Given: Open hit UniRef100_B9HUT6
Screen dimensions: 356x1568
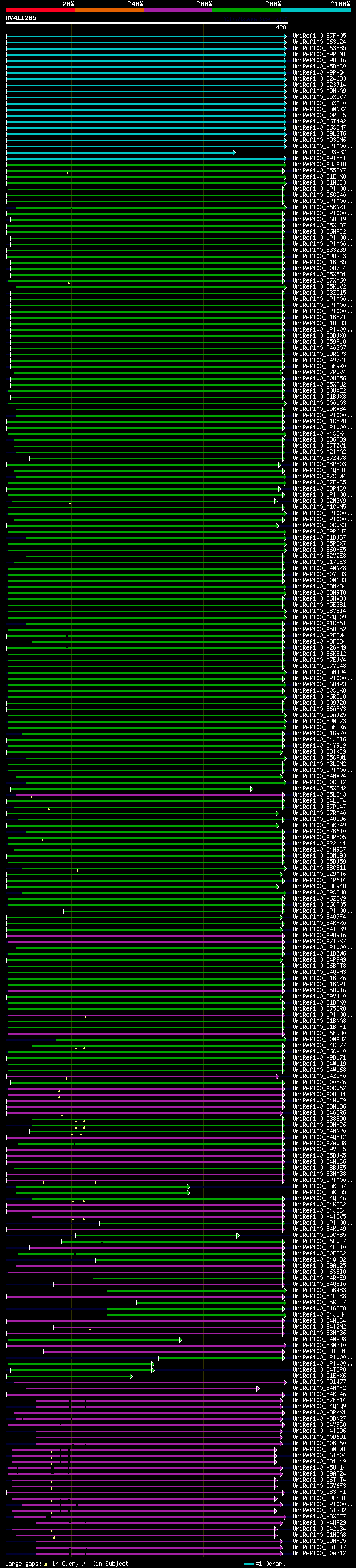Looking at the screenshot, I should point(319,60).
